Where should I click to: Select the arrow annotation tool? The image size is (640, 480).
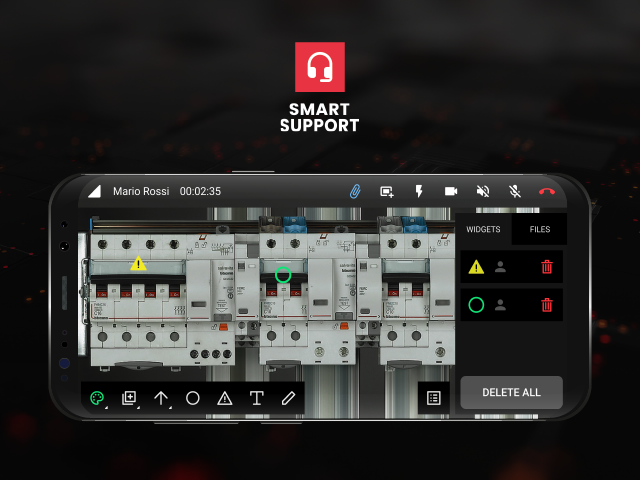click(161, 398)
